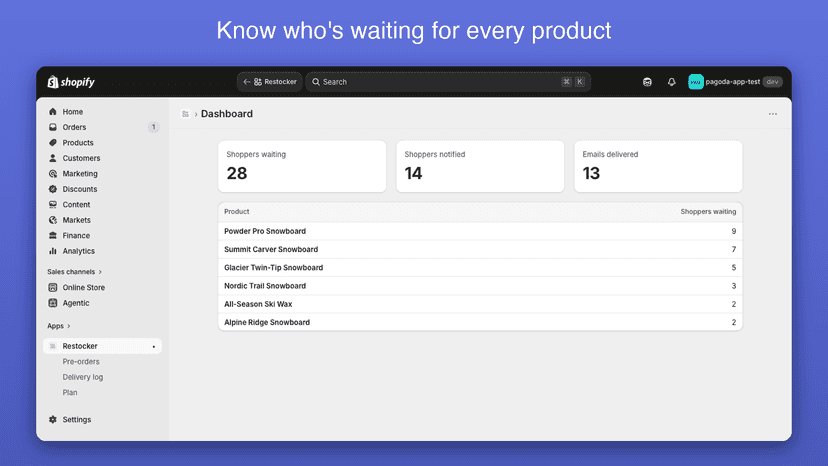Select the All-Season Ski Wax row
This screenshot has height=466, width=828.
coord(480,304)
